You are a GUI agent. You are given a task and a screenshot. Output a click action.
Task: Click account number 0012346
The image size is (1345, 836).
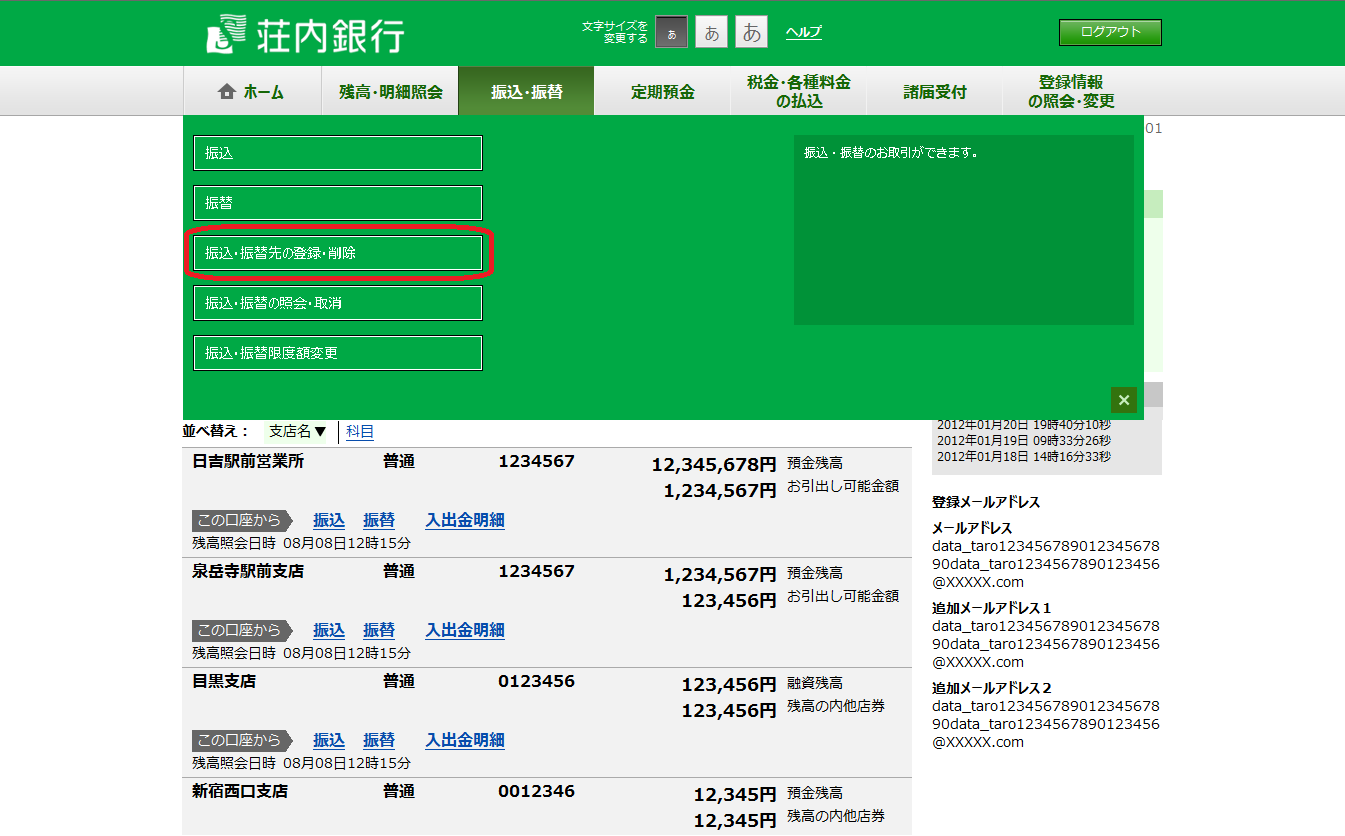pyautogui.click(x=537, y=791)
